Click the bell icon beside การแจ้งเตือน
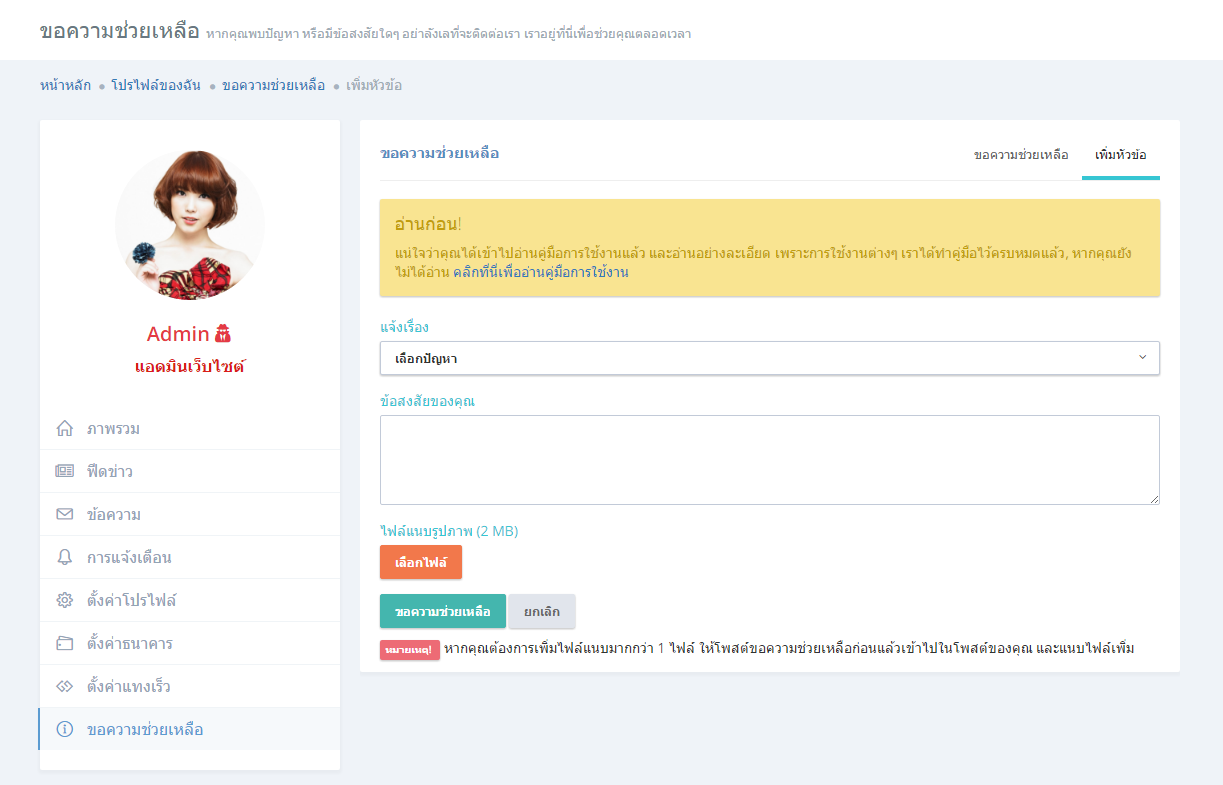1223x785 pixels. click(65, 558)
